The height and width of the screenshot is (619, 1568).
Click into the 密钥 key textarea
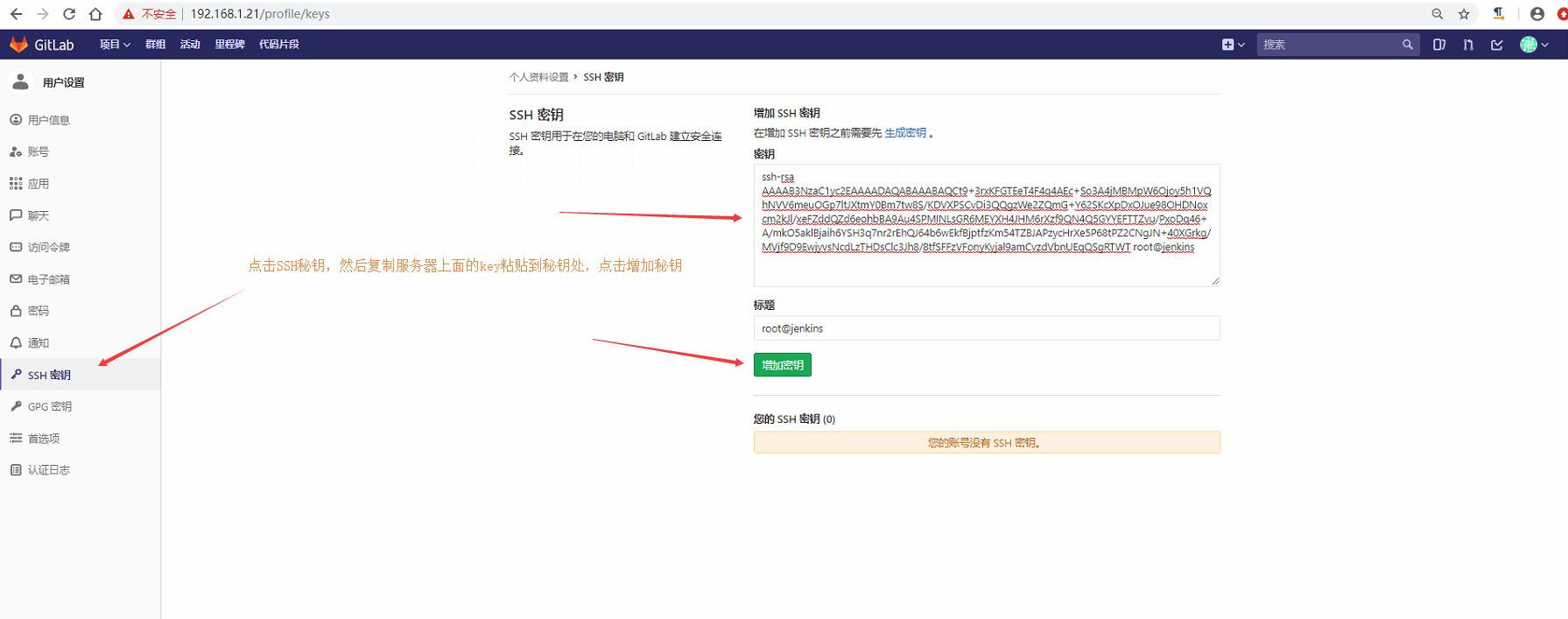[987, 225]
